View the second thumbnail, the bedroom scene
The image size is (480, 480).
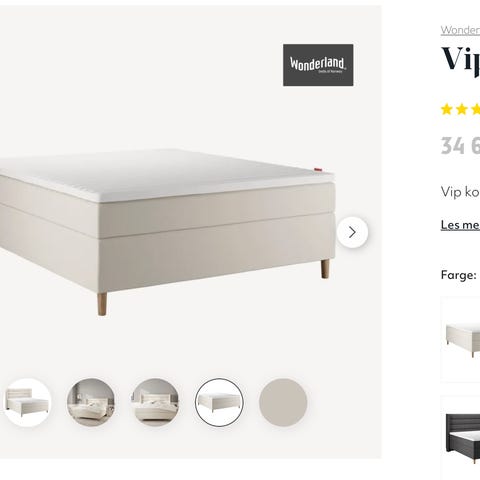(x=91, y=402)
